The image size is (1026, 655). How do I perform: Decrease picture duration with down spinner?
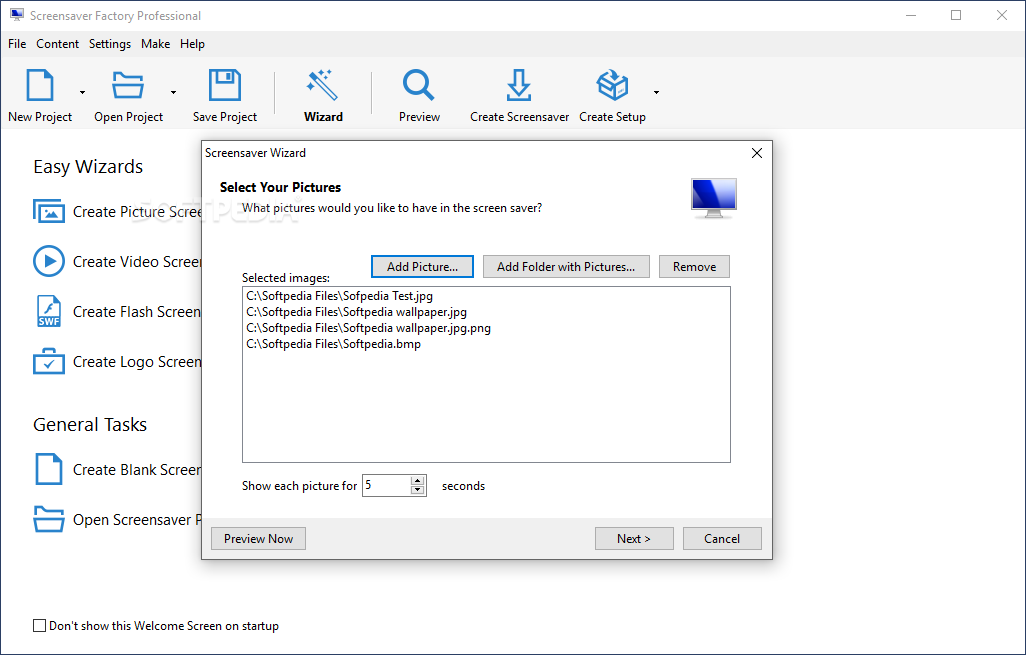click(x=417, y=490)
